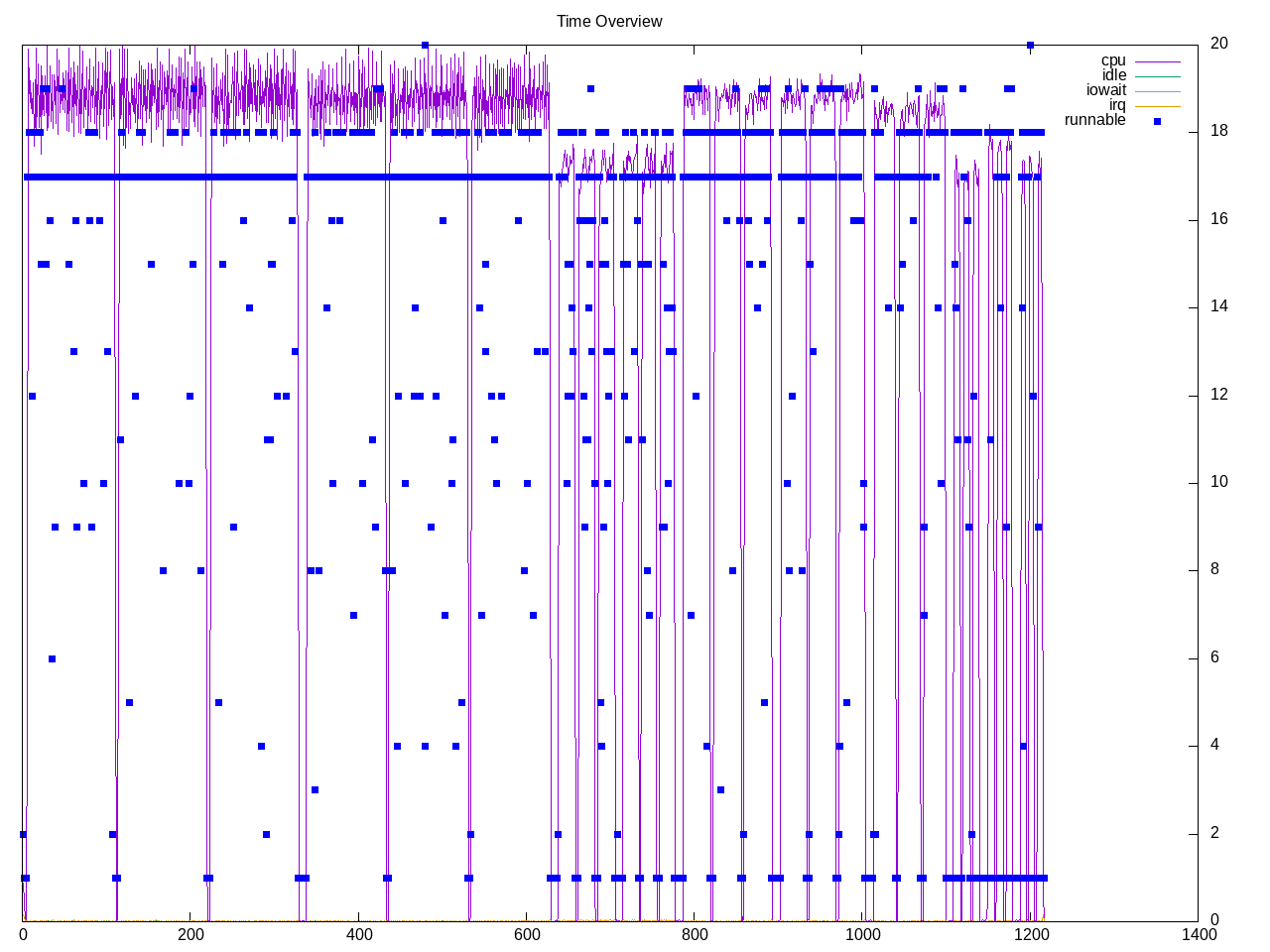Screen dimensions: 1270x952
Task: Click the x-axis tick label 200
Action: click(x=190, y=934)
